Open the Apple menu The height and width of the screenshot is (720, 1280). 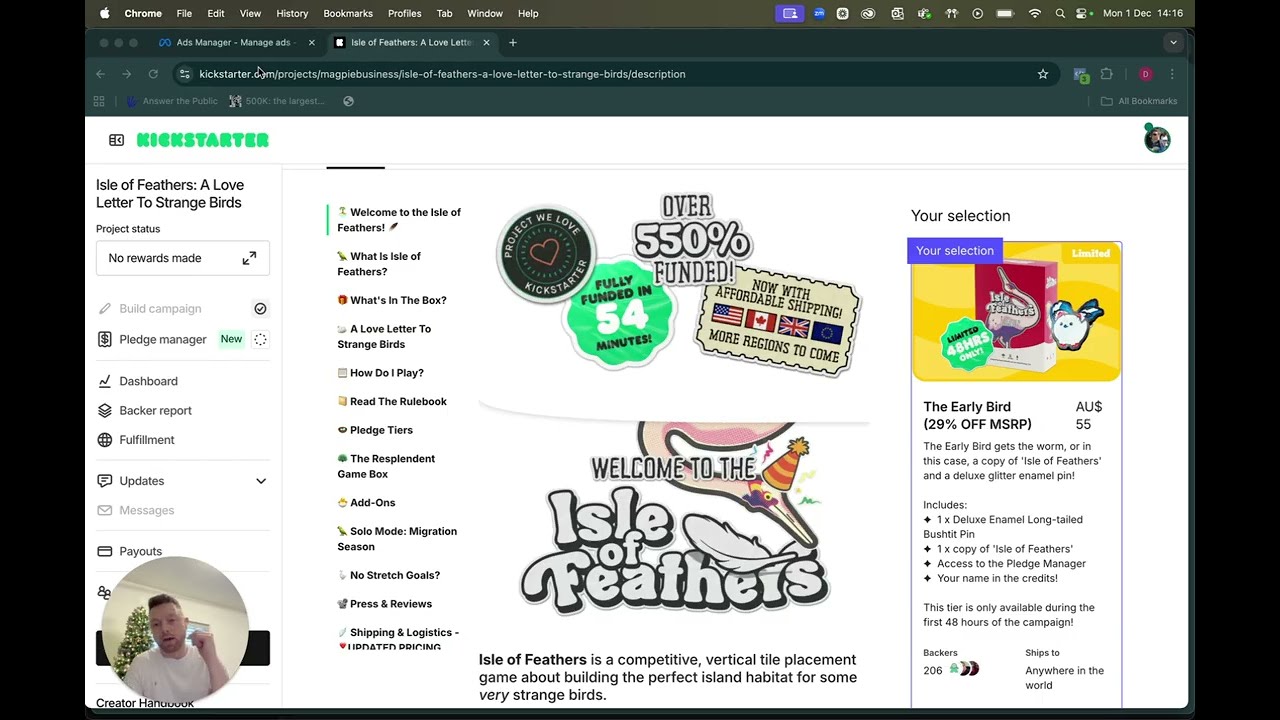(x=105, y=13)
